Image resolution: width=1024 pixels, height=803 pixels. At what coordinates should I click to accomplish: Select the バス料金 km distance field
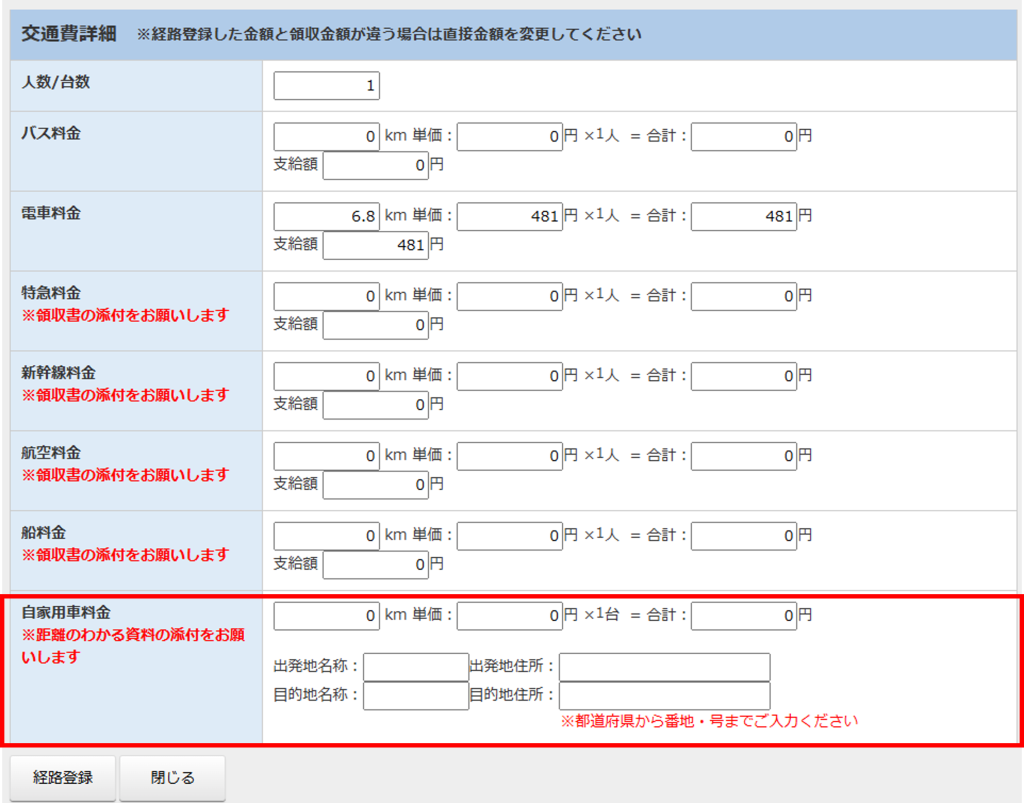pos(327,136)
